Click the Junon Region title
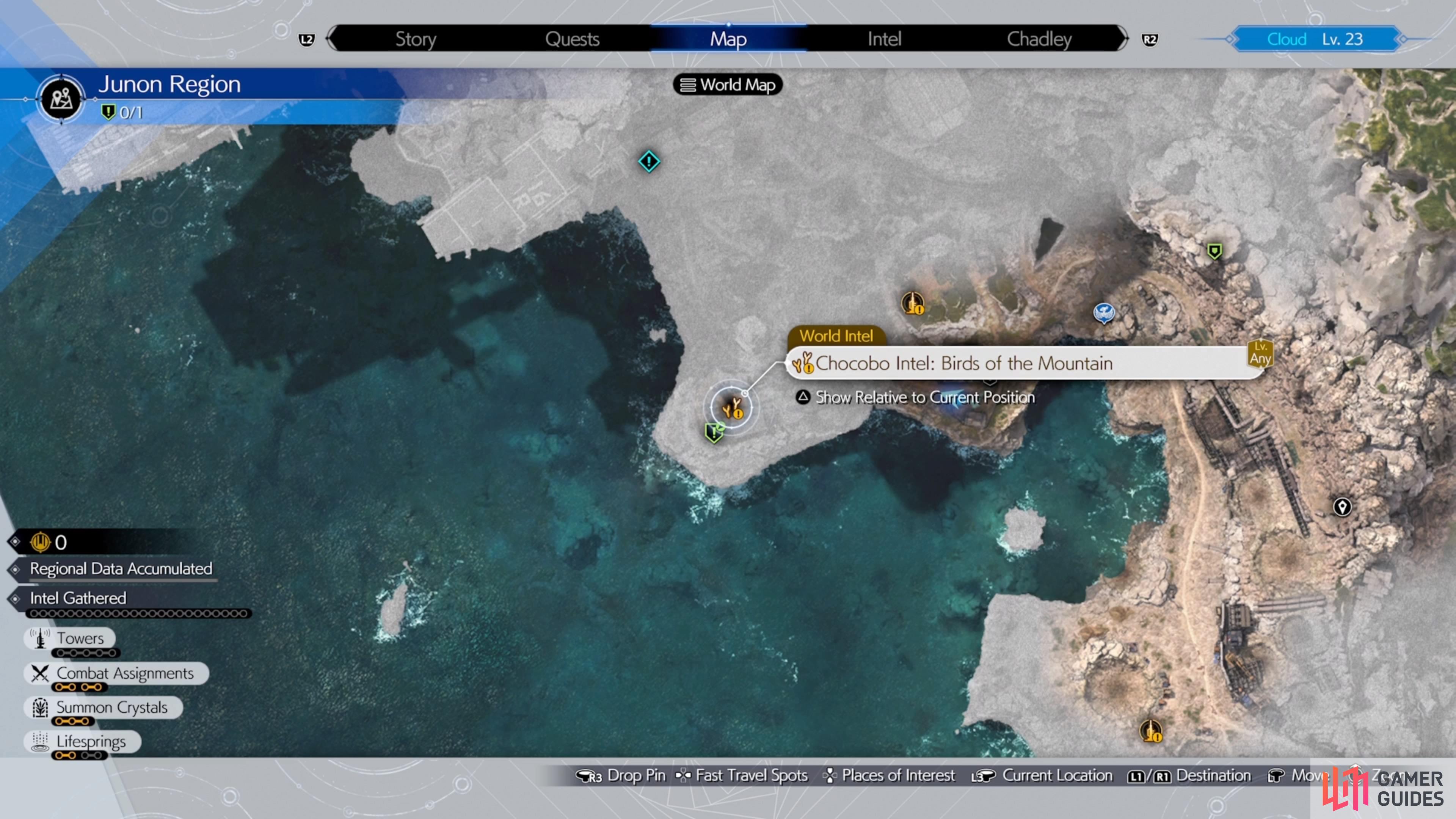 click(169, 84)
